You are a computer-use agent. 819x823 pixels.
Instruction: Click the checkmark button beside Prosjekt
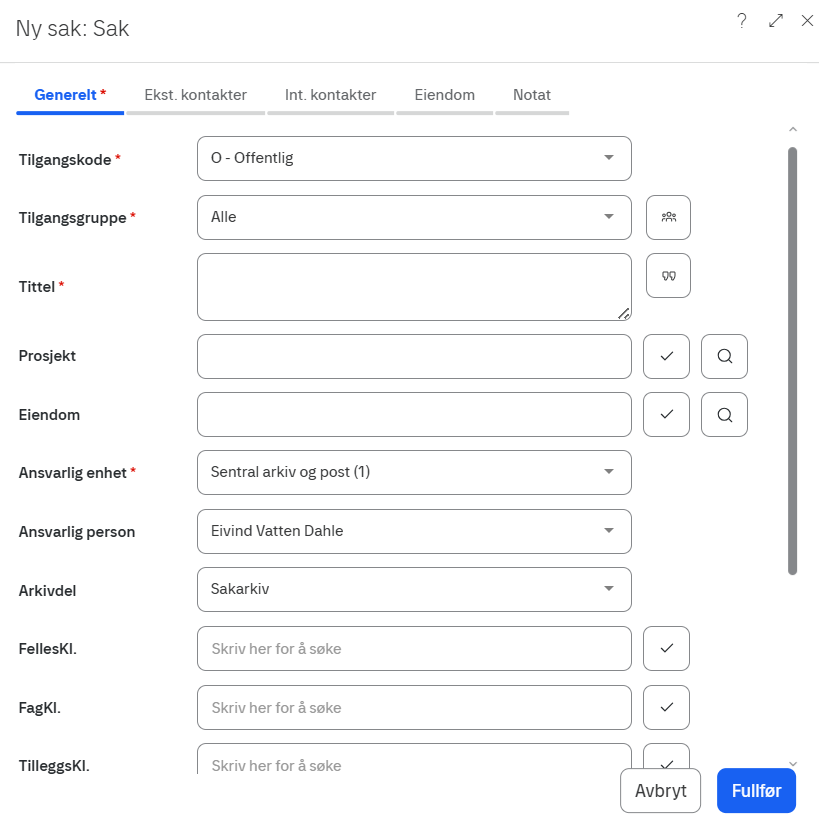[x=666, y=356]
